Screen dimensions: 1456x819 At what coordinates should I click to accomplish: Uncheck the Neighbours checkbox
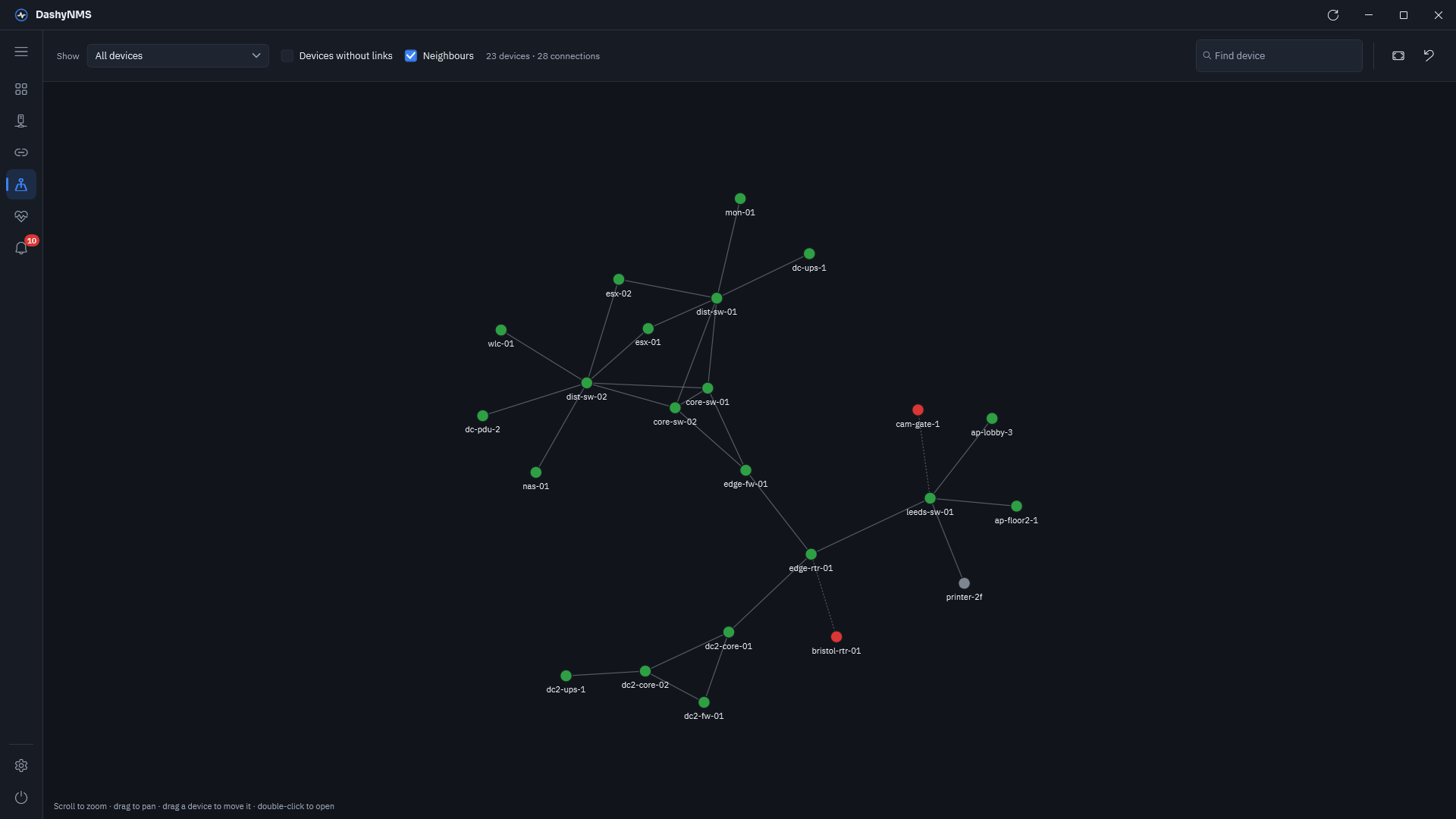point(411,55)
